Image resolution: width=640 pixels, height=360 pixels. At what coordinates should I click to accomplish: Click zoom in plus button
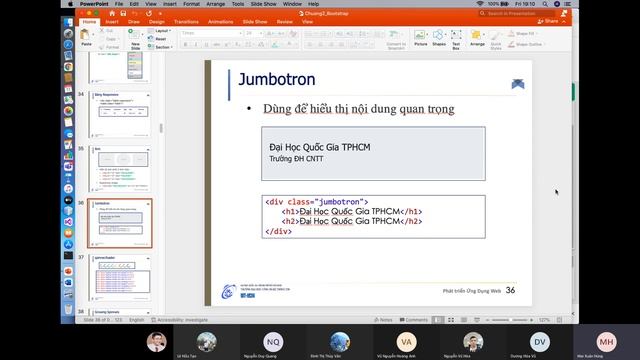coord(531,320)
